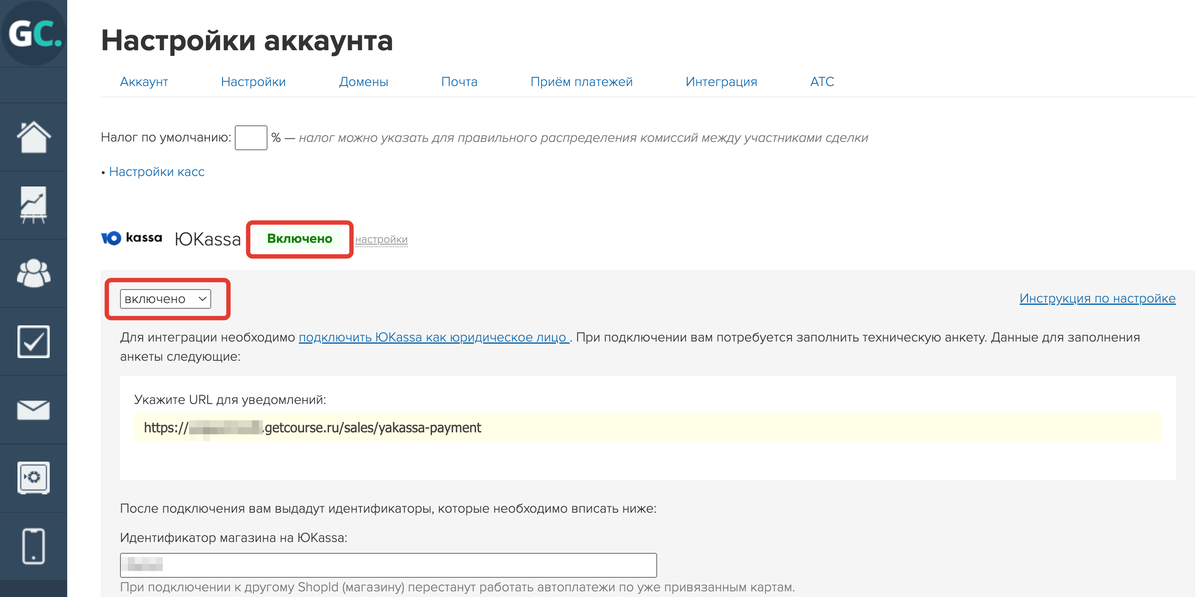Switch to the АТС tab
The image size is (1200, 597).
click(822, 81)
